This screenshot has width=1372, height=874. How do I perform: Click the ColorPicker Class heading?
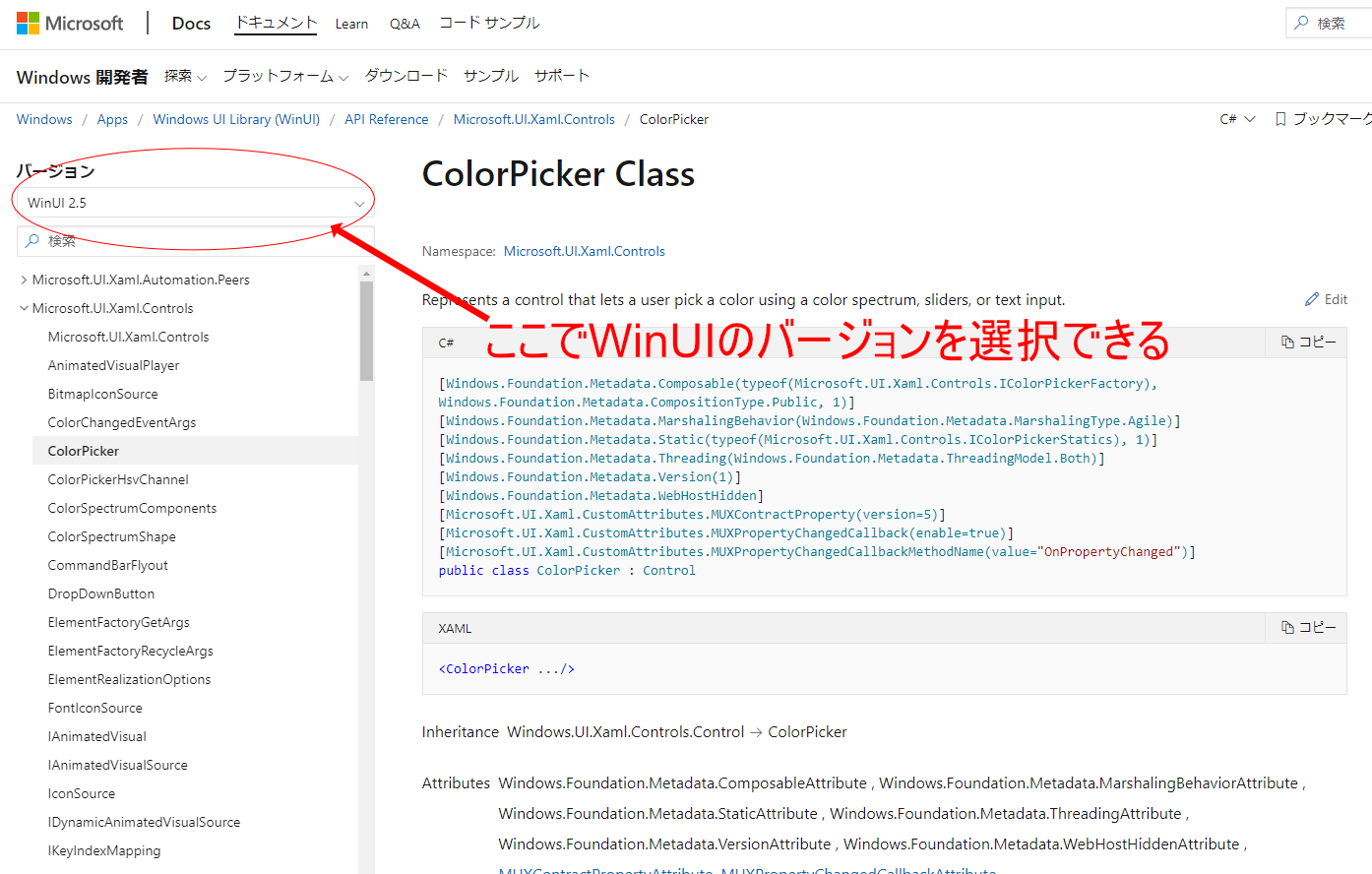coord(558,174)
